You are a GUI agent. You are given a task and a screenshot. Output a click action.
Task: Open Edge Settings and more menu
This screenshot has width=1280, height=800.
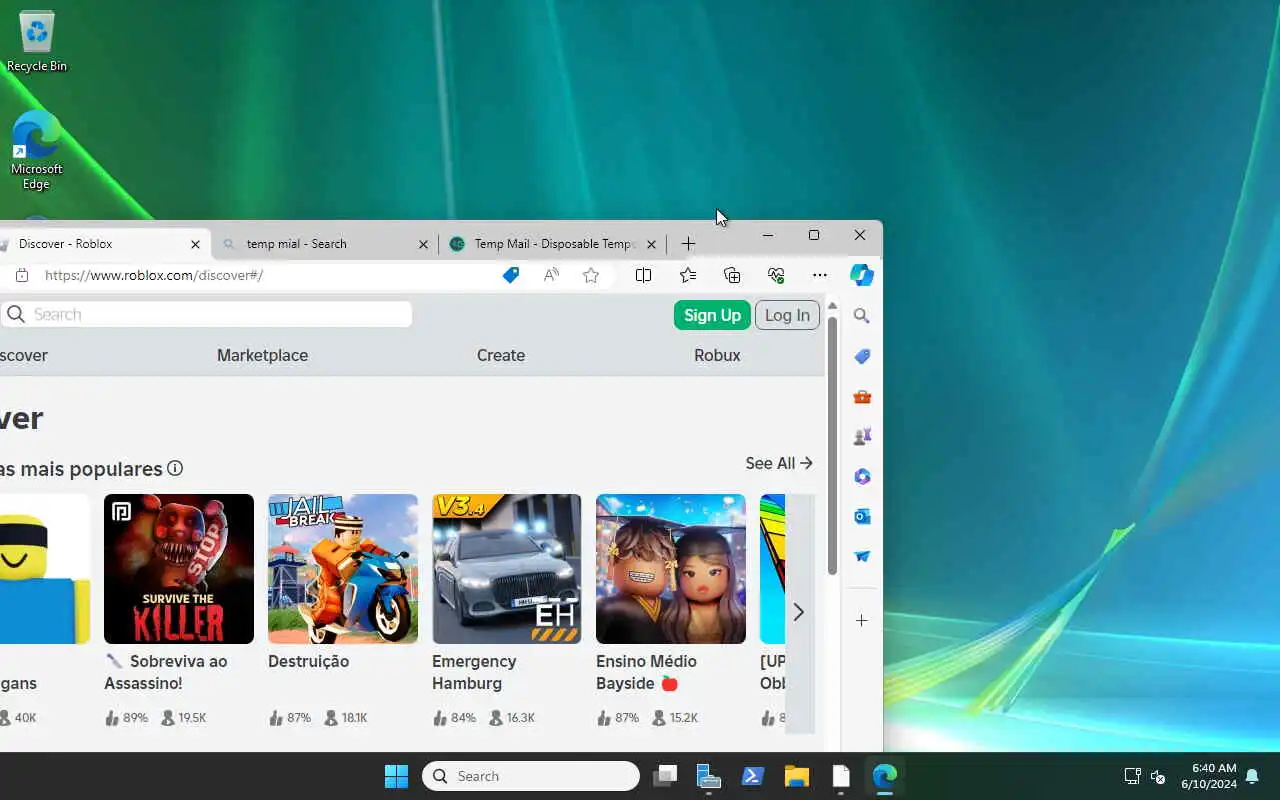pos(820,275)
